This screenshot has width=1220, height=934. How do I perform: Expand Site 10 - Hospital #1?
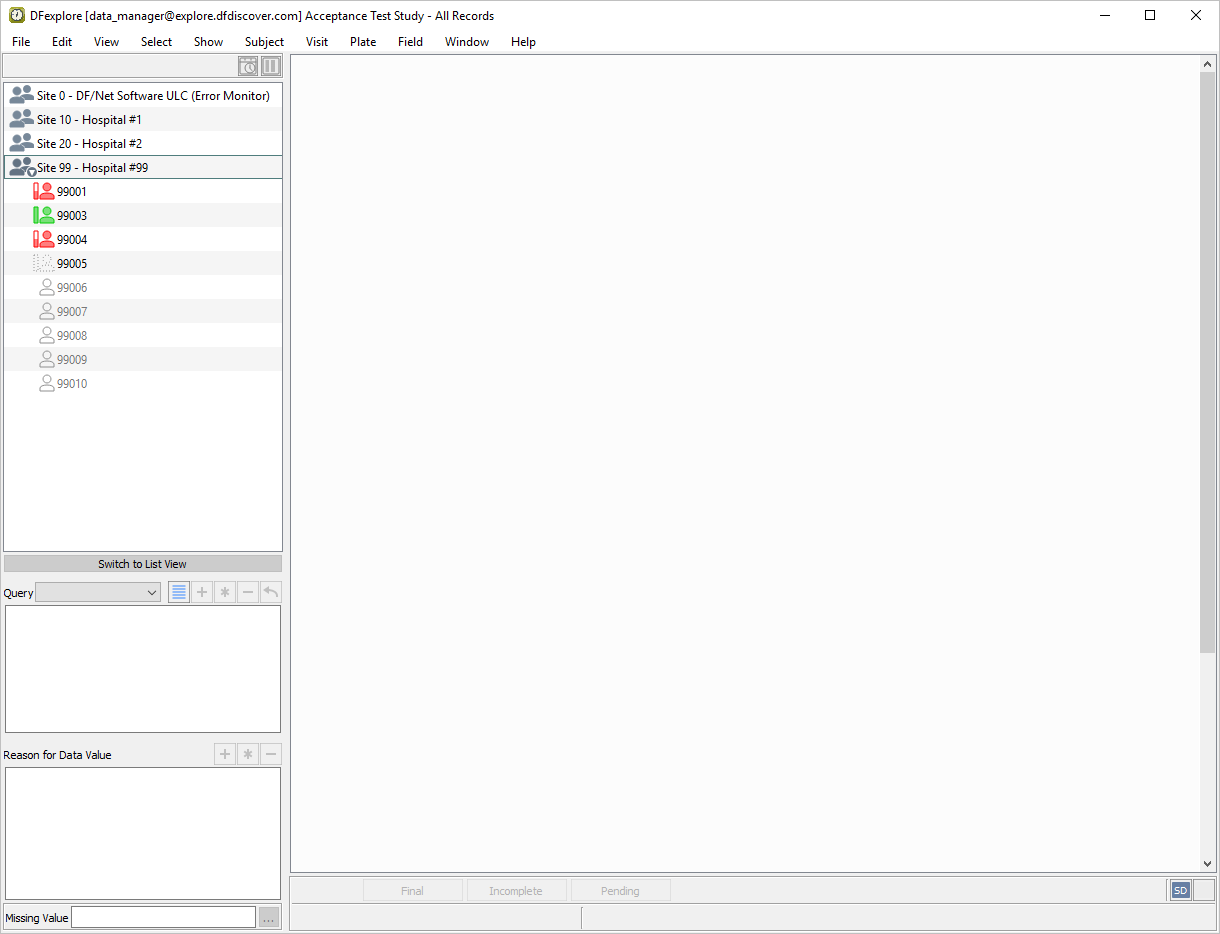click(x=22, y=120)
